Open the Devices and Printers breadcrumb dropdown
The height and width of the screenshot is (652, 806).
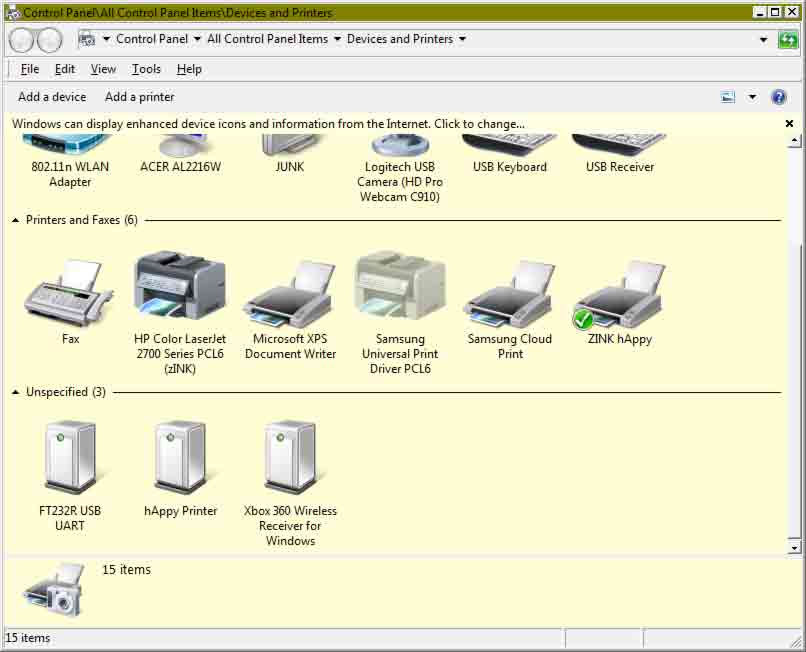461,39
